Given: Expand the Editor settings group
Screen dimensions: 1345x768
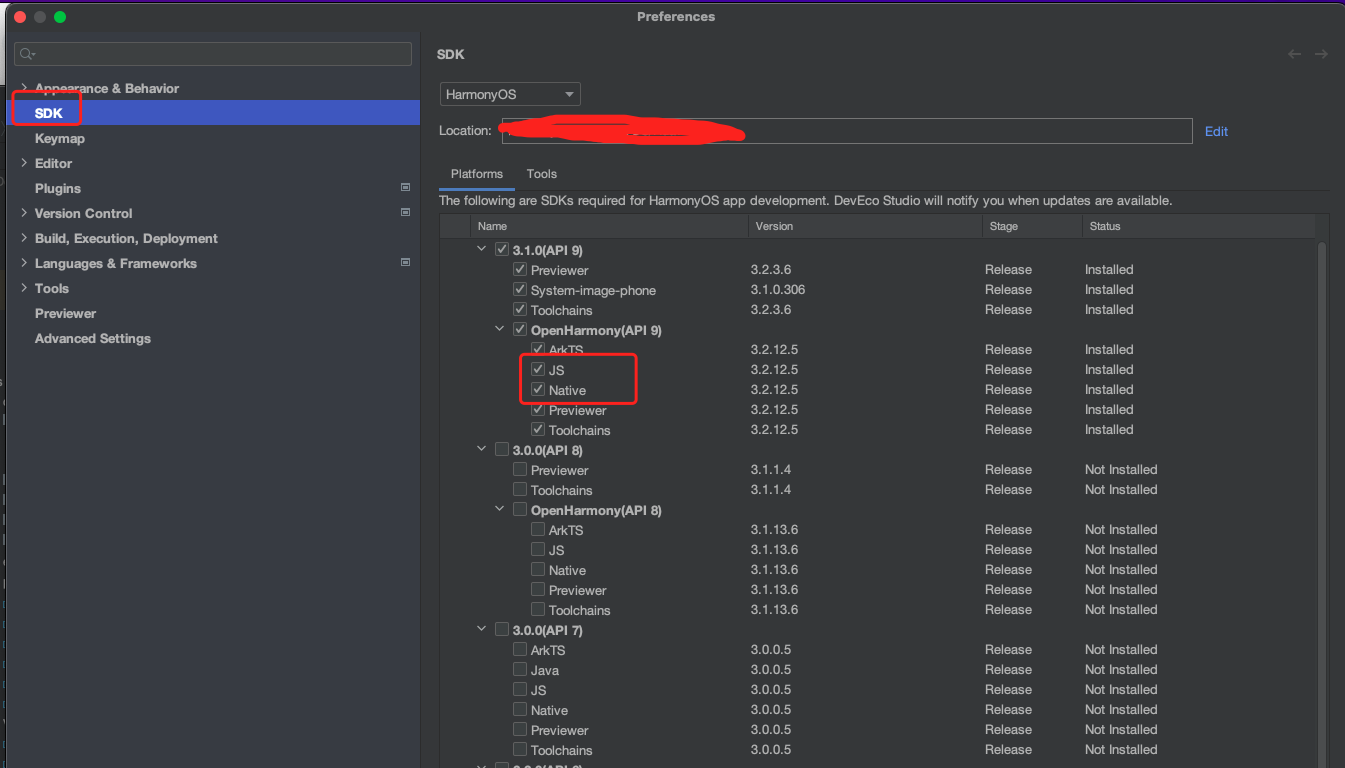Looking at the screenshot, I should pyautogui.click(x=25, y=163).
